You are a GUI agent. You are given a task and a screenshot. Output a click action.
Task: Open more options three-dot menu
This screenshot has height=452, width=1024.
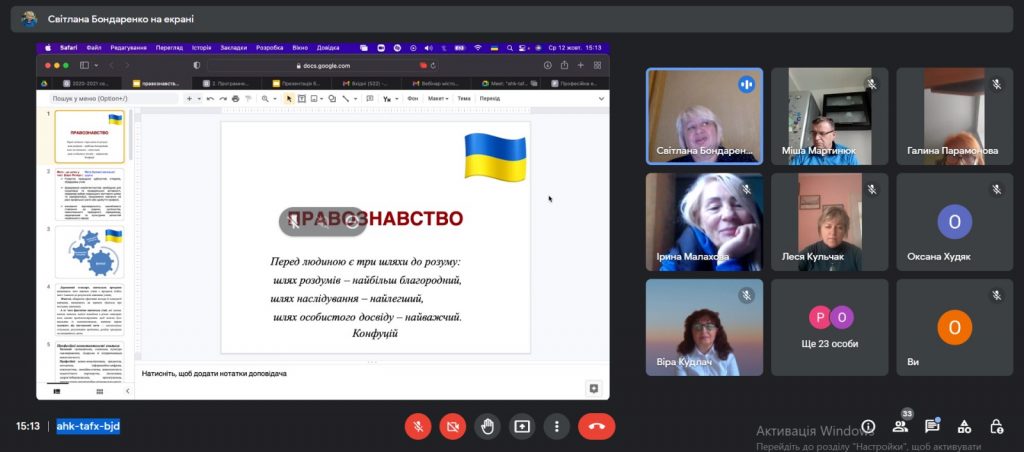click(x=556, y=427)
